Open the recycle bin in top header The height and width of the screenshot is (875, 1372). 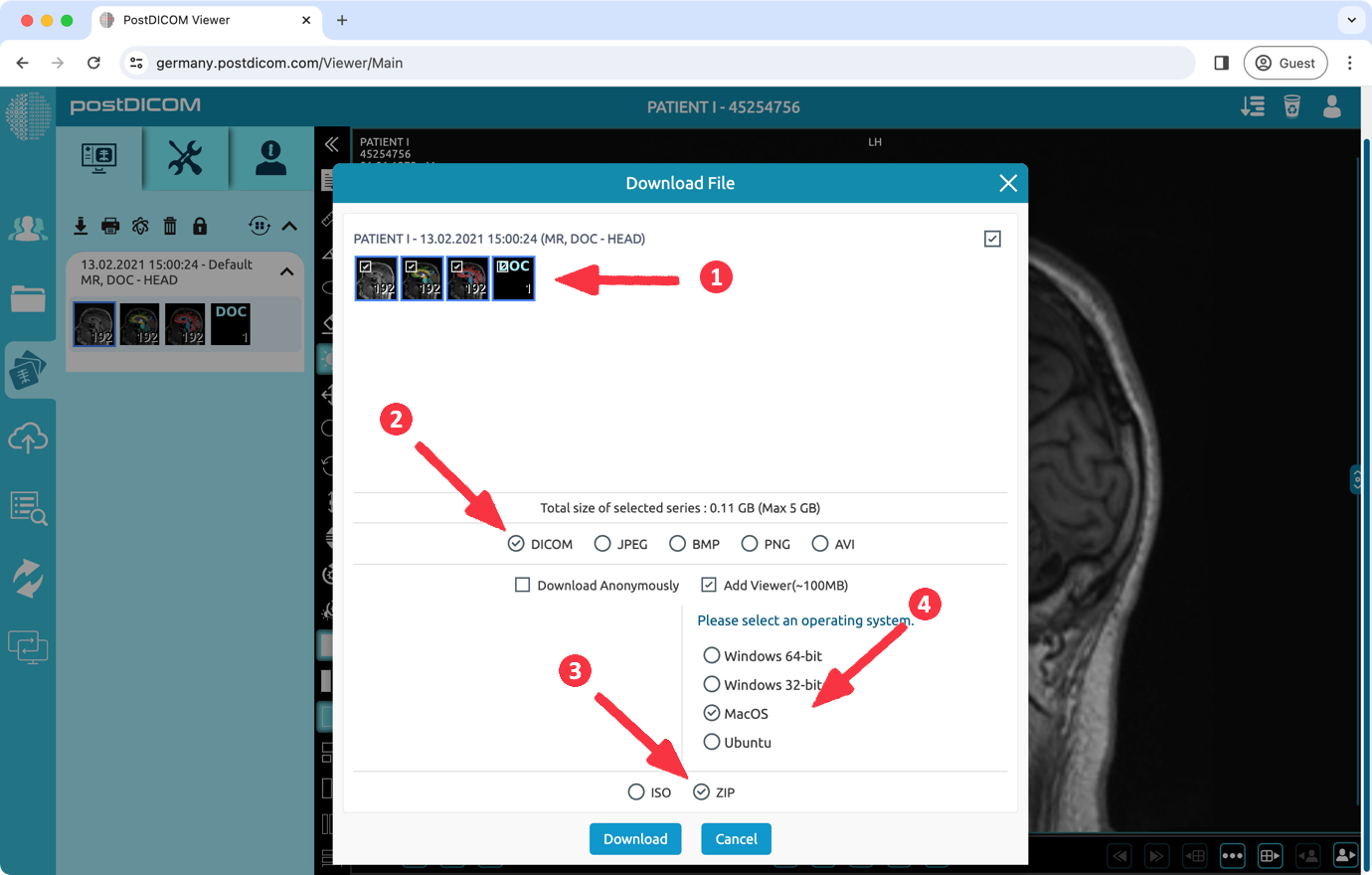coord(1291,106)
